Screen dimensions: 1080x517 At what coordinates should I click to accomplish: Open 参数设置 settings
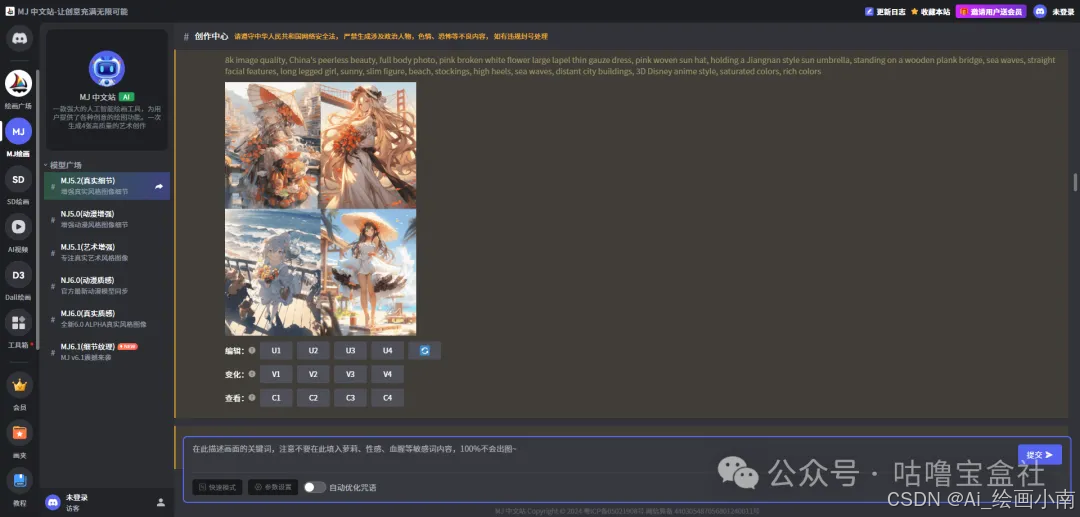pyautogui.click(x=273, y=487)
